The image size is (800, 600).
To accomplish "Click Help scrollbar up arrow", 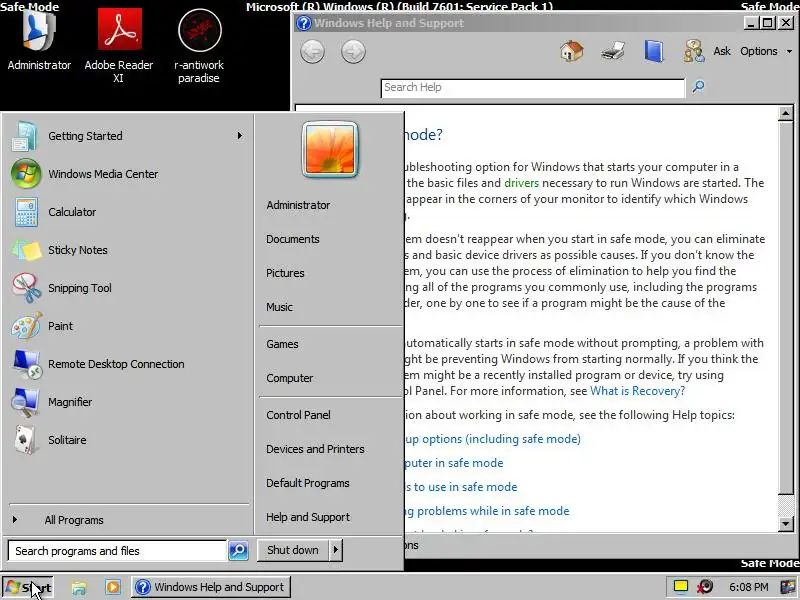I will (x=785, y=113).
